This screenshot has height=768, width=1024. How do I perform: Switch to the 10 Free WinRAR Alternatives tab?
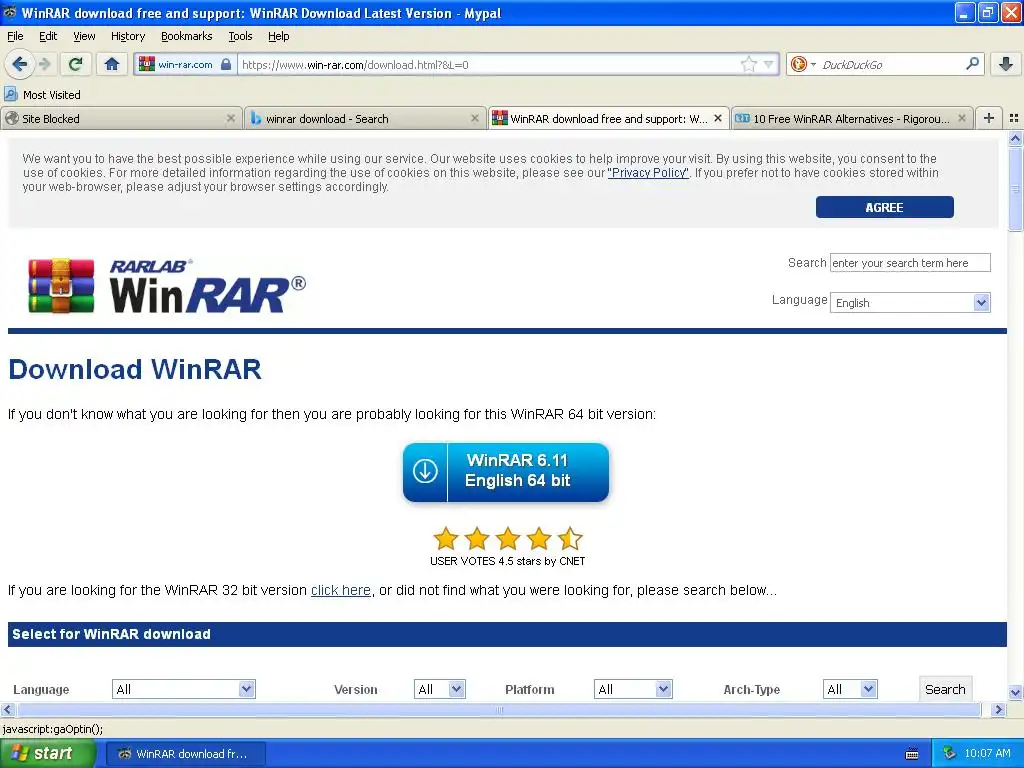pyautogui.click(x=852, y=118)
